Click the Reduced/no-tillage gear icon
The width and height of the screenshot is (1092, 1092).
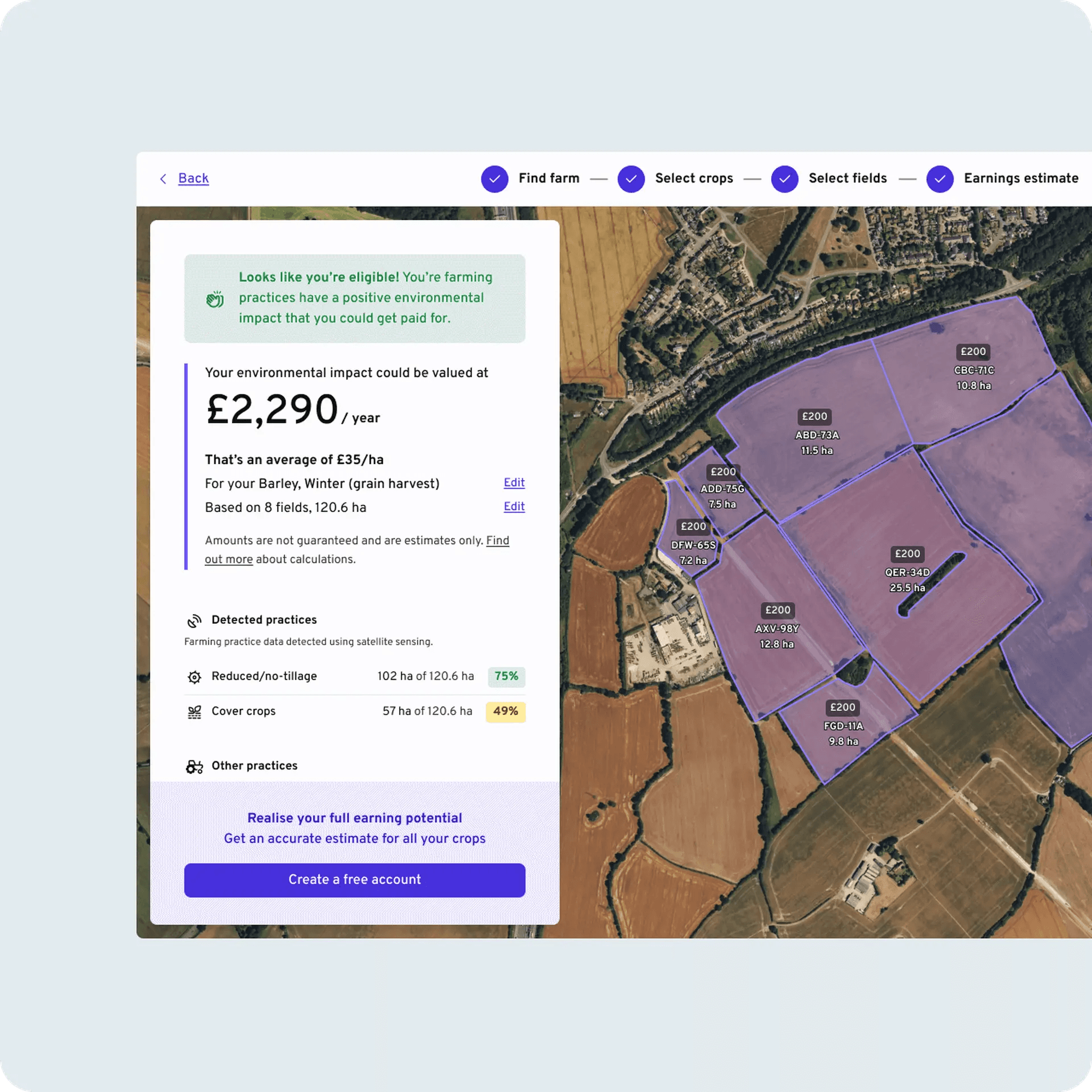tap(195, 677)
